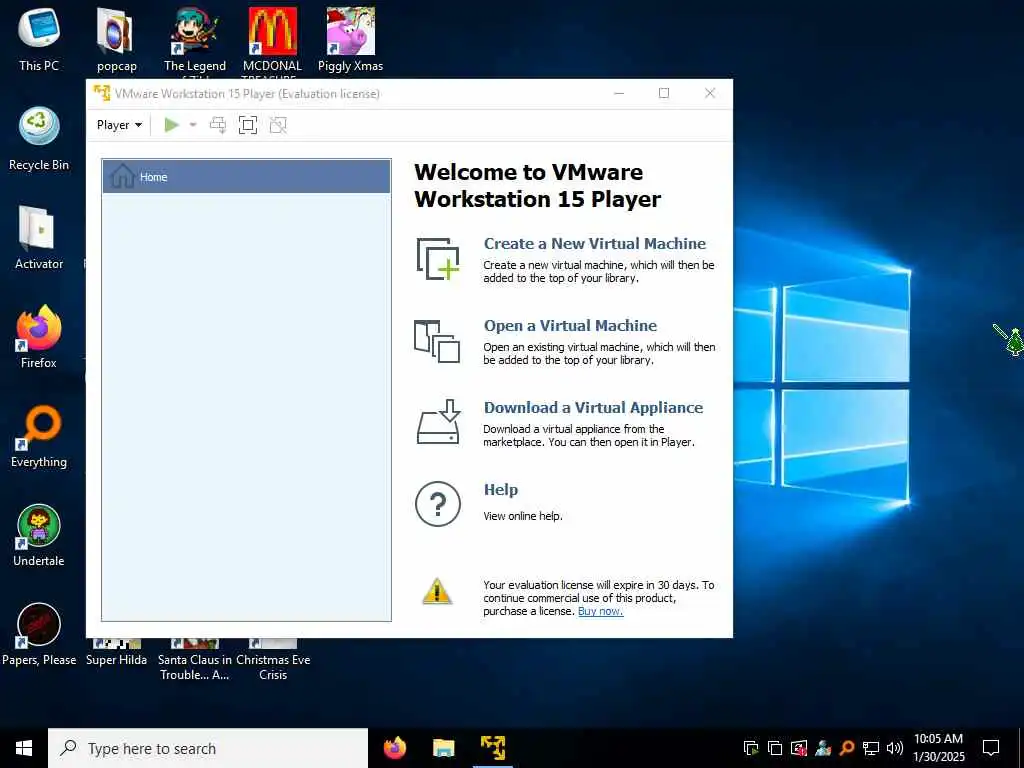Select Papers, Please desktop shortcut
This screenshot has height=768, width=1024.
pyautogui.click(x=39, y=634)
